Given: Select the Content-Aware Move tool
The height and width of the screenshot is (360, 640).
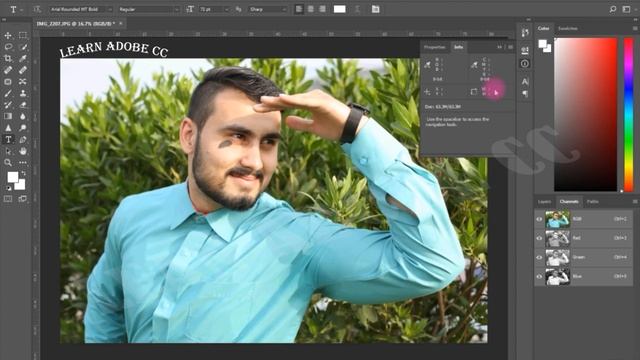Looking at the screenshot, I should click(23, 82).
